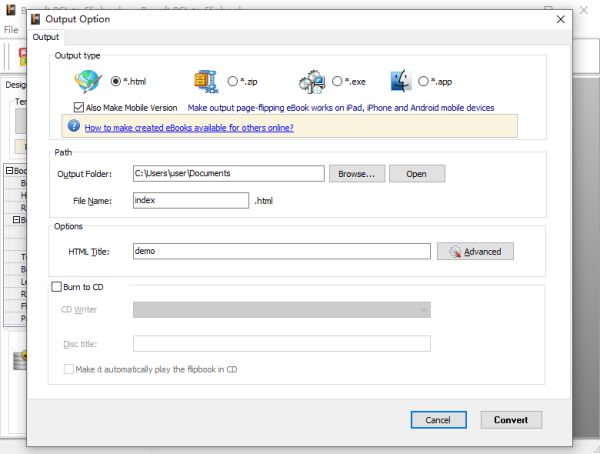Click the ZIP archive output icon
This screenshot has width=600, height=454.
click(206, 82)
